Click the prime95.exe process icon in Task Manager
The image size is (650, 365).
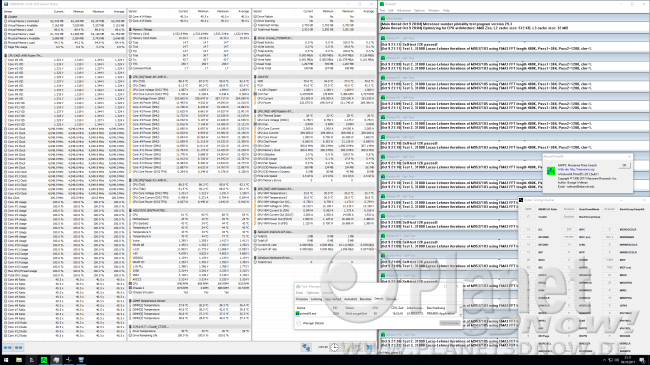pyautogui.click(x=298, y=314)
